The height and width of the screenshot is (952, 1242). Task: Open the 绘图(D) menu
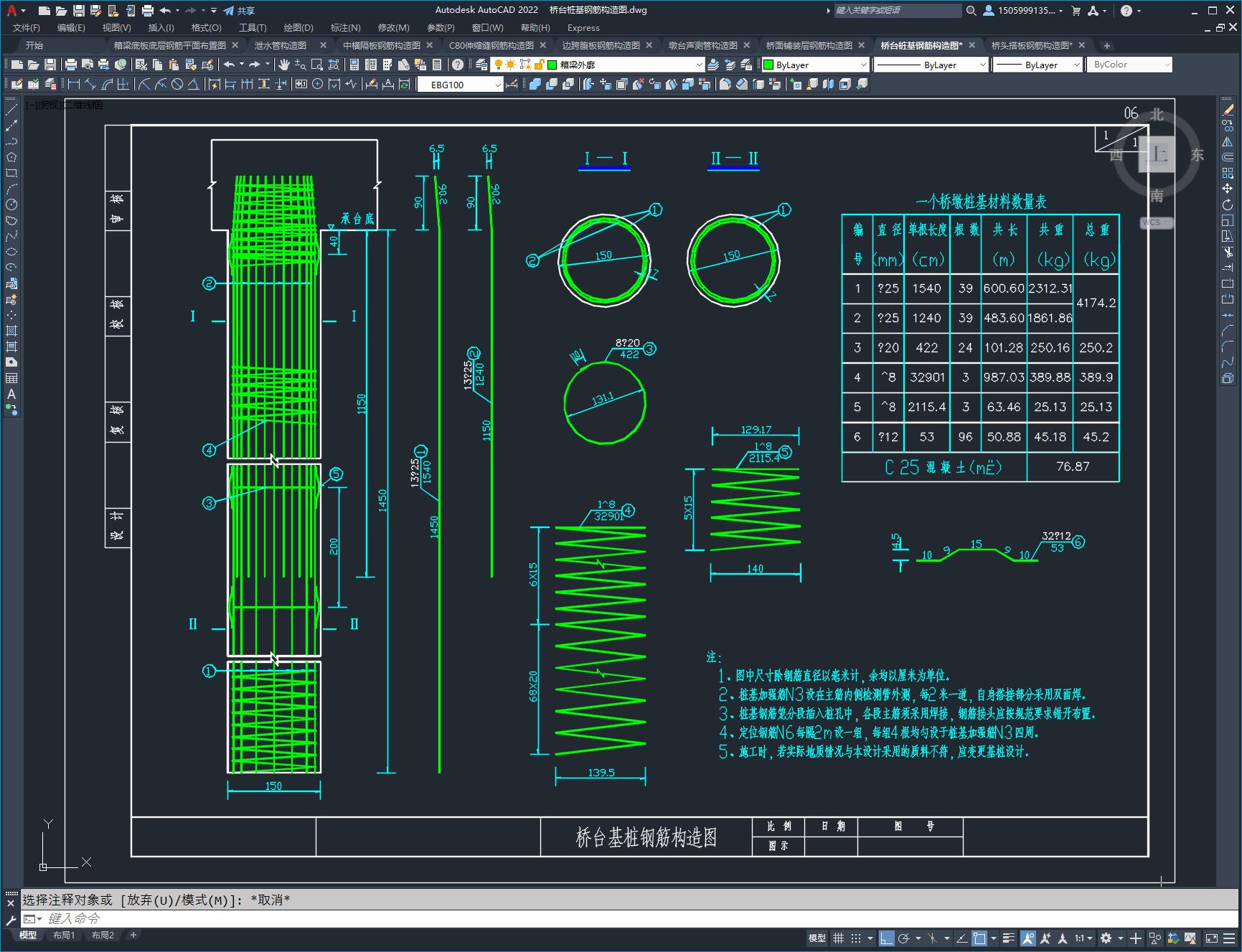[x=298, y=27]
